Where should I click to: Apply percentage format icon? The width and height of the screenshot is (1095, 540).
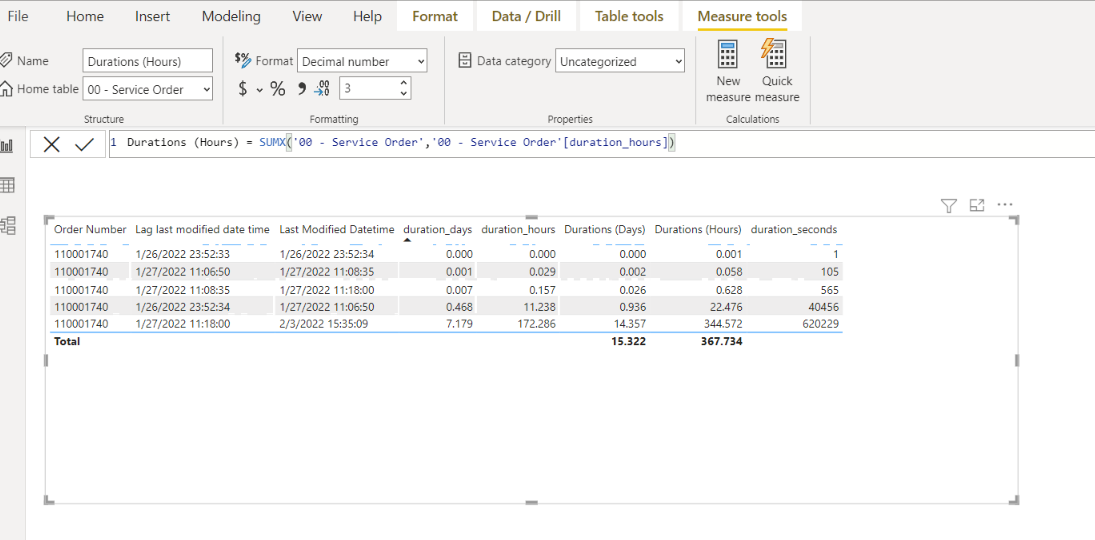pos(278,89)
